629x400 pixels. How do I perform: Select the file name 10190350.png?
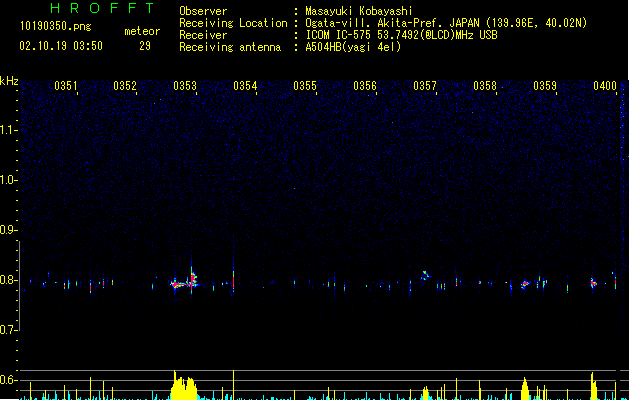pos(56,27)
